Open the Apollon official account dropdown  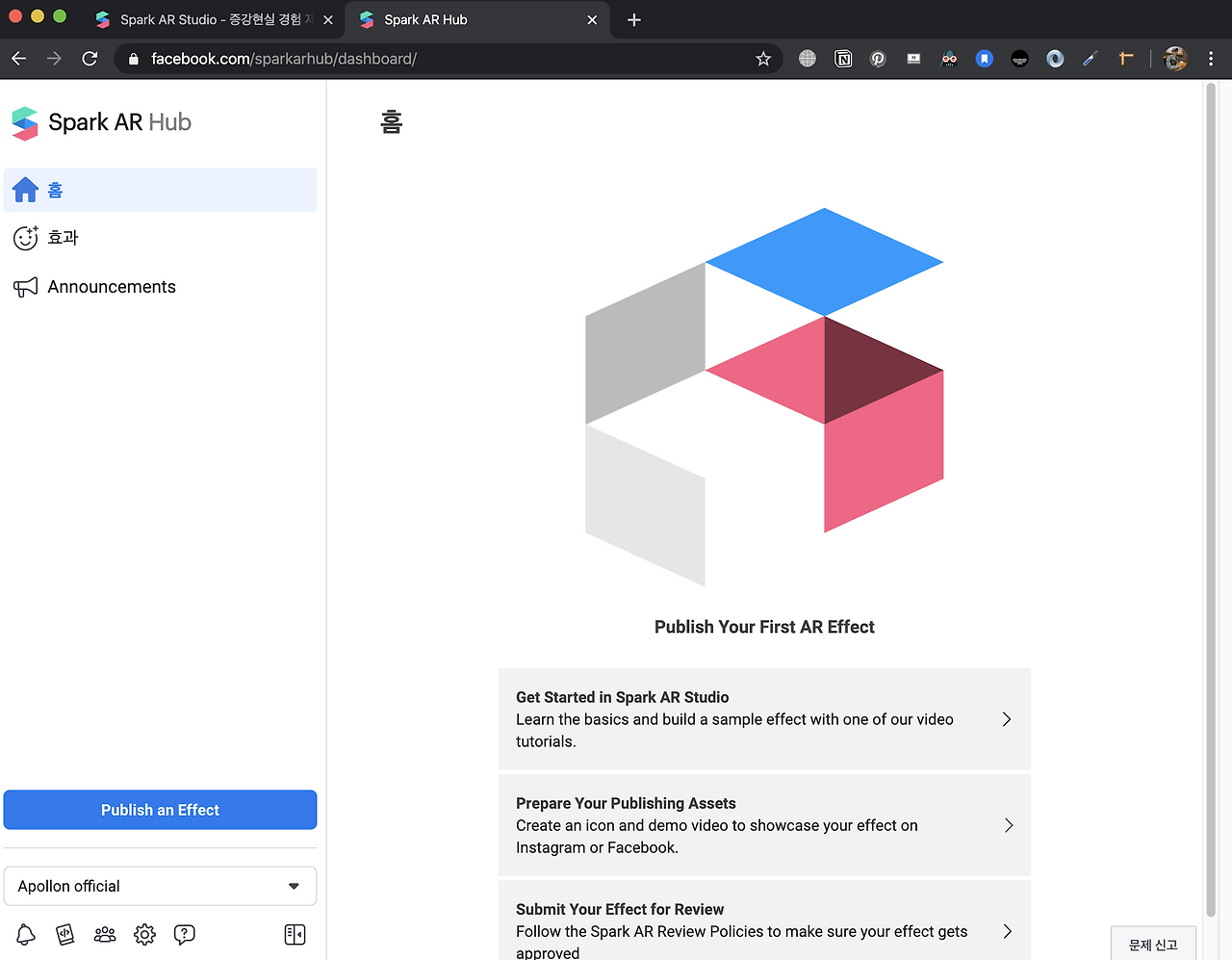pyautogui.click(x=160, y=886)
